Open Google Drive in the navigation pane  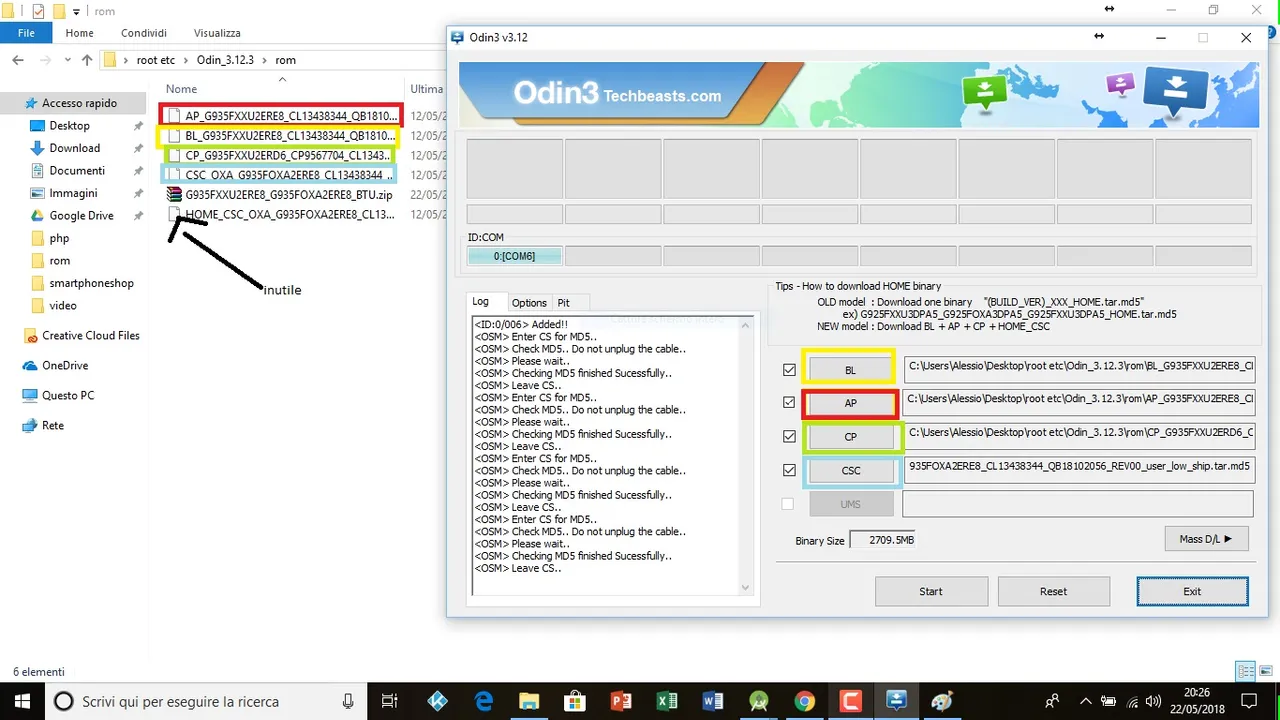81,216
